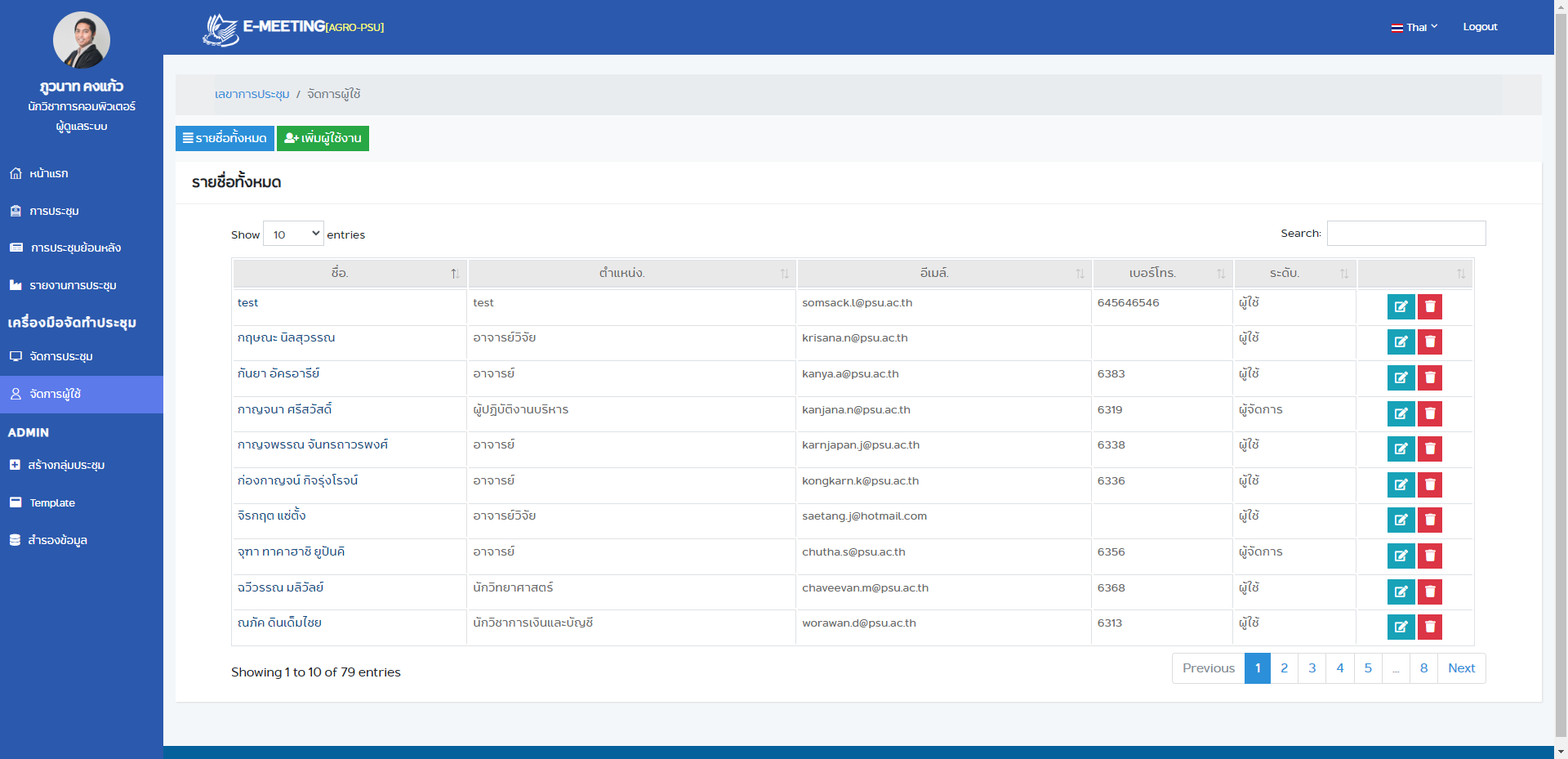Click the E-MEETING logo in header
Viewport: 1568px width, 759px height.
[293, 29]
